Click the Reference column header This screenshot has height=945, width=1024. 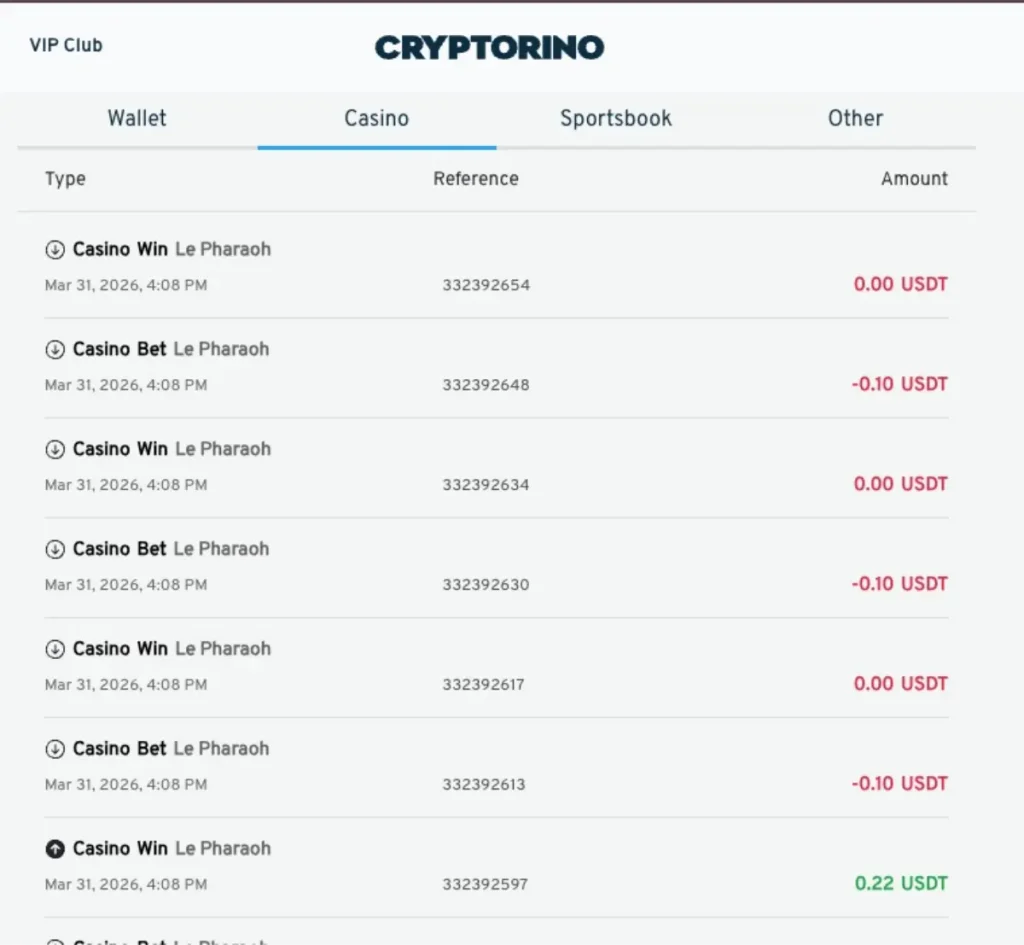(x=475, y=179)
